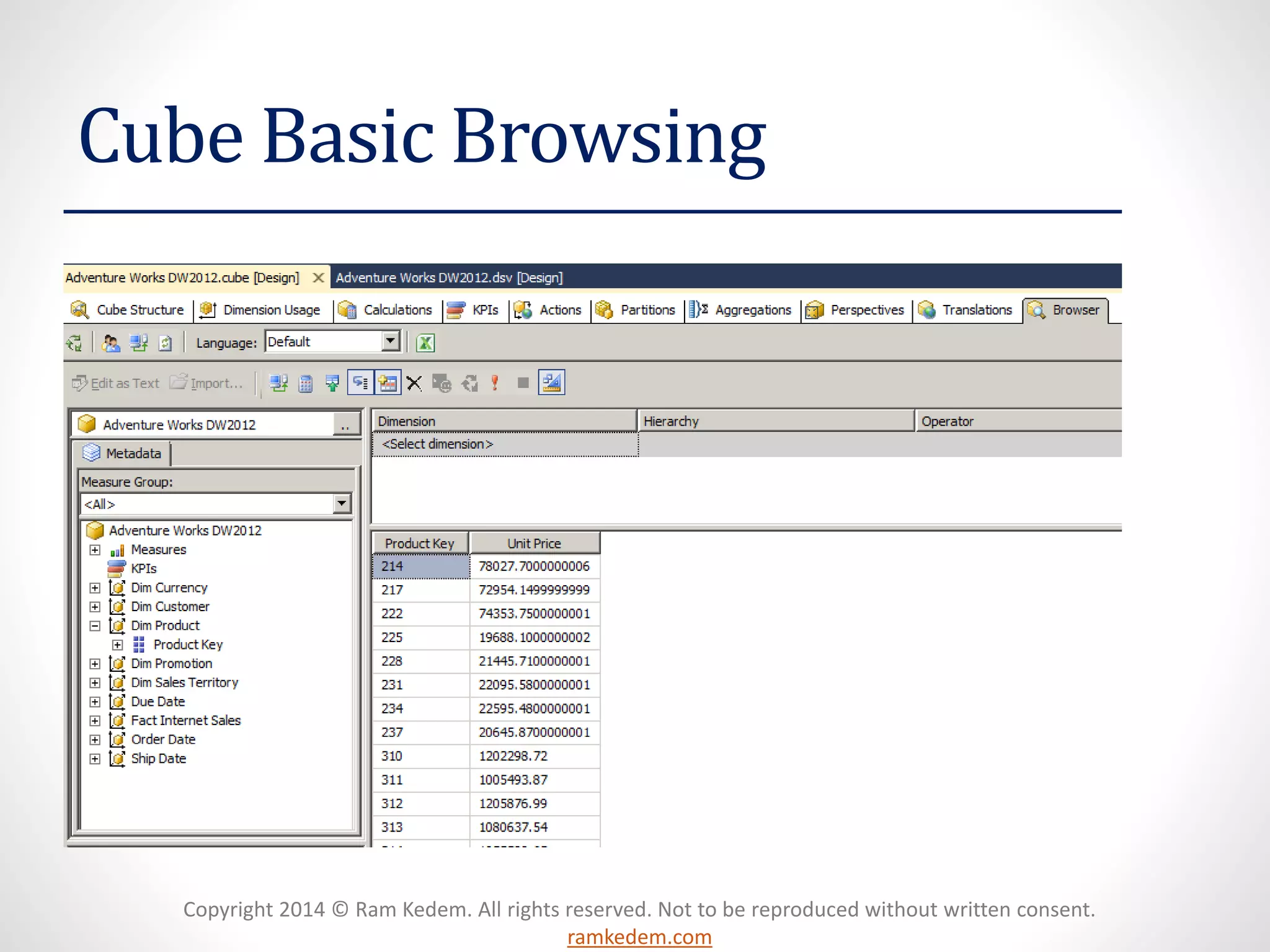Image resolution: width=1270 pixels, height=952 pixels.
Task: Click the Analyze in Excel icon
Action: coord(425,343)
